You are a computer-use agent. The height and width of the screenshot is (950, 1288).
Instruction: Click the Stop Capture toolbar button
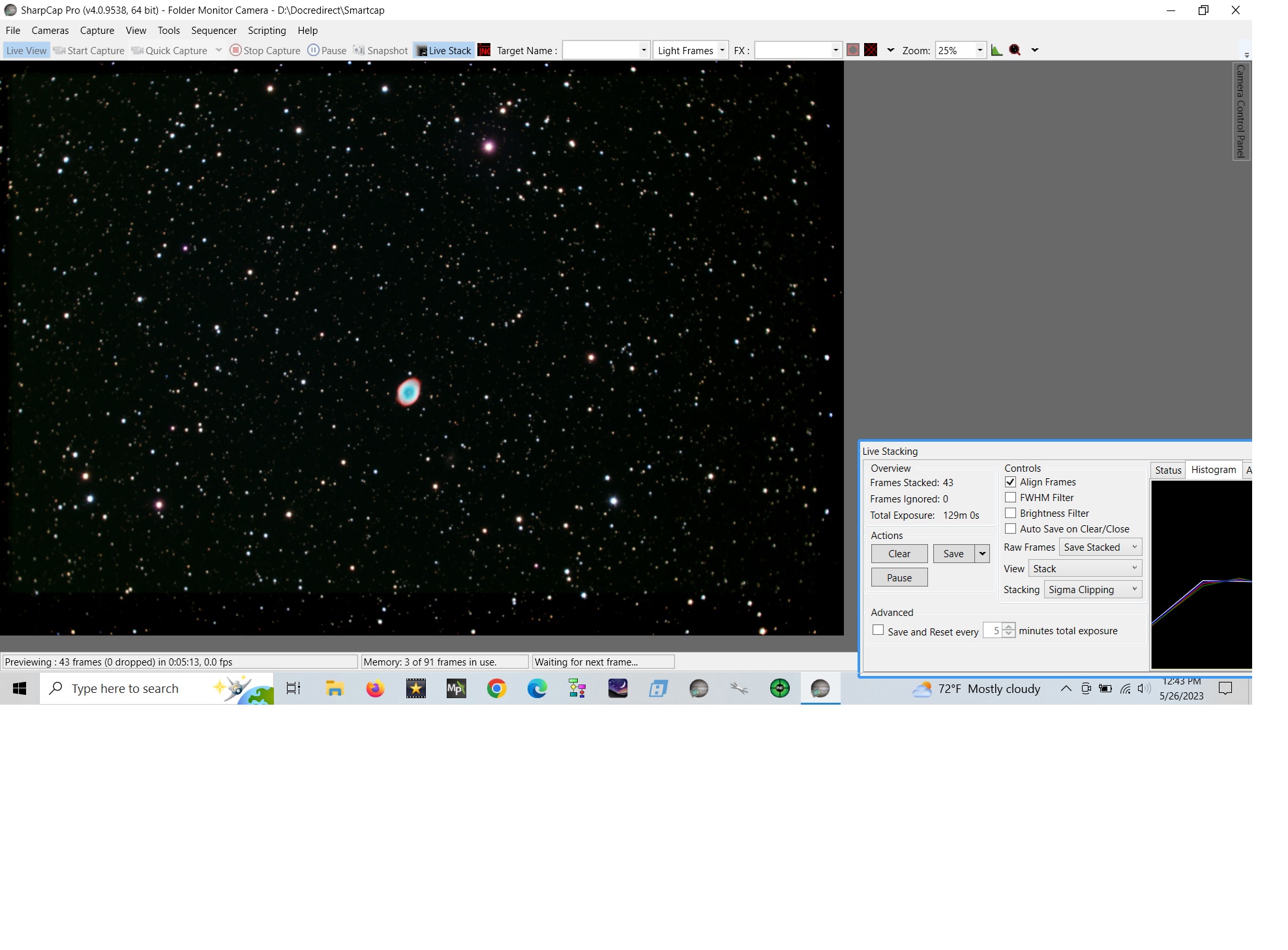(265, 50)
